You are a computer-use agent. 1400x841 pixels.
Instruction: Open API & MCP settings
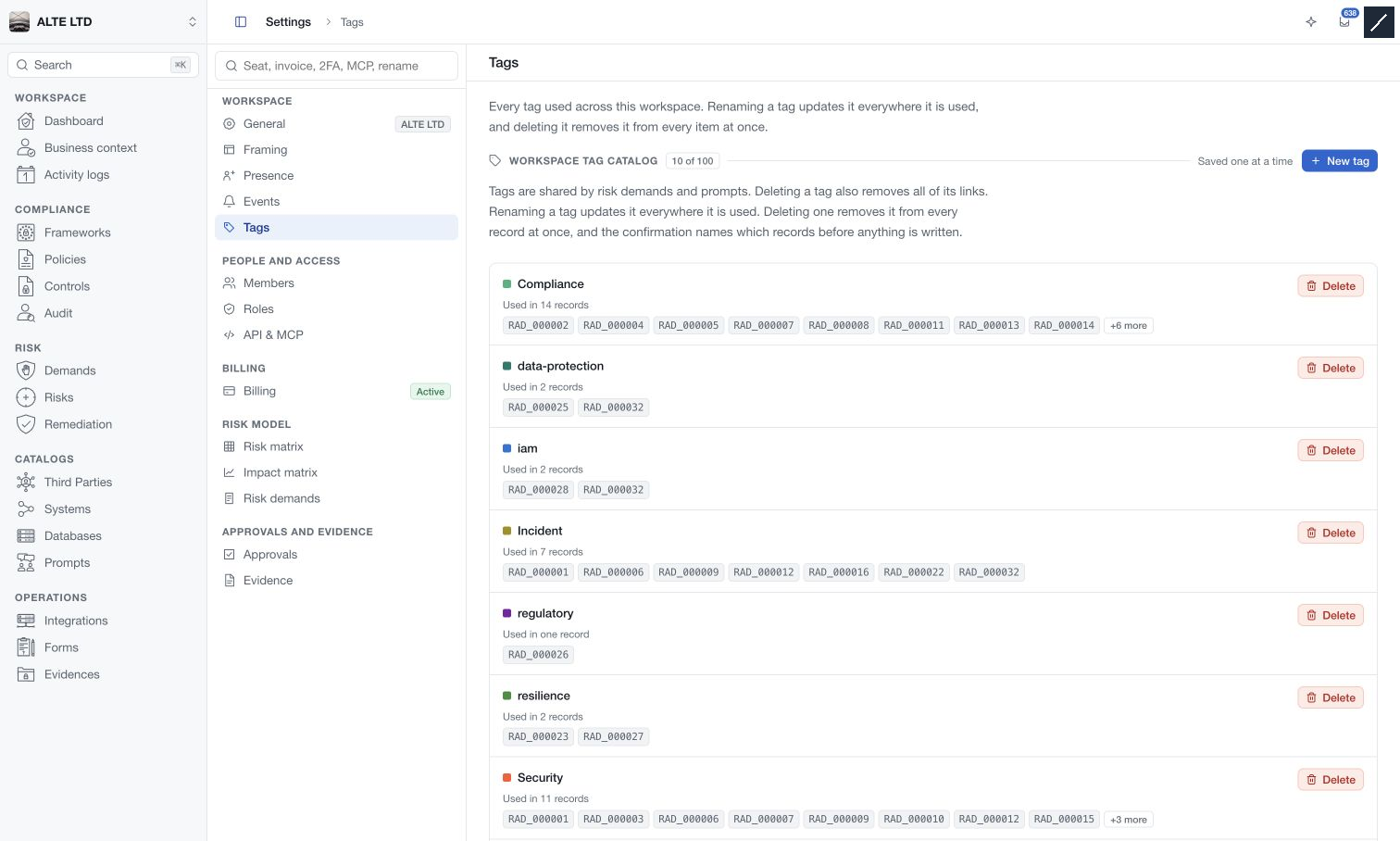(x=336, y=335)
